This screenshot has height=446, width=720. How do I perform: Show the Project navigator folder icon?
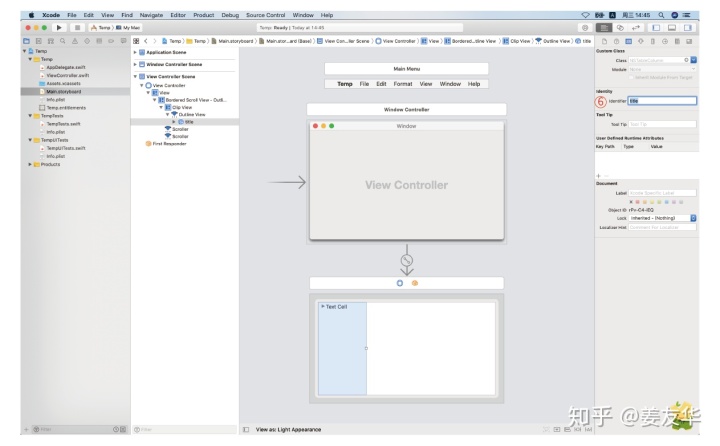[27, 41]
